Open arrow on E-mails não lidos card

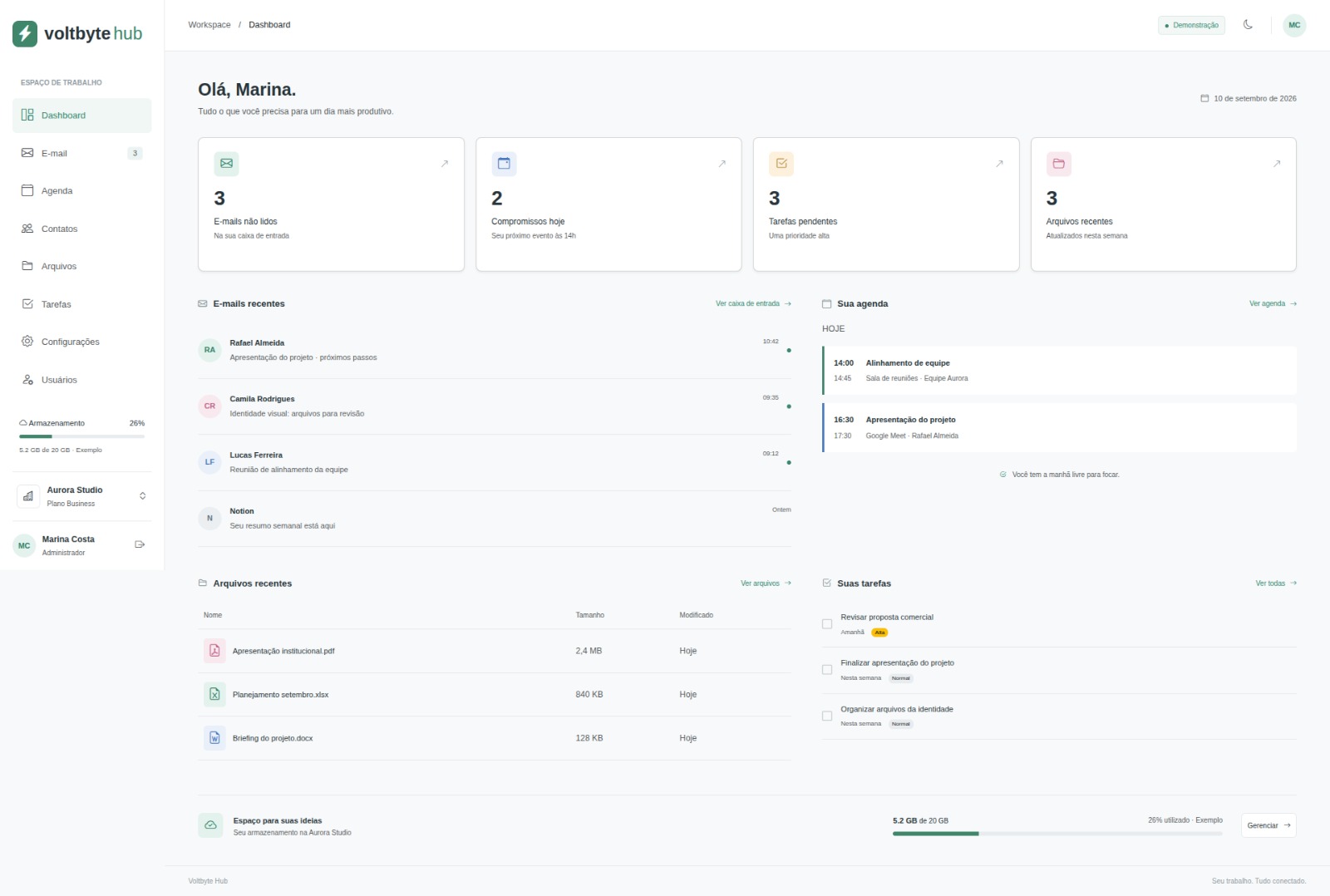(445, 164)
